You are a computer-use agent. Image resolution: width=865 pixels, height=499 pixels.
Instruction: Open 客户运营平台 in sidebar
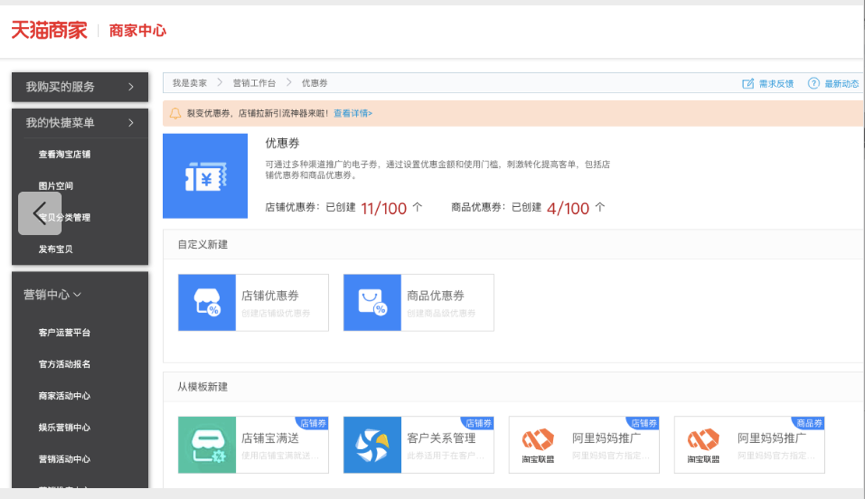point(64,332)
